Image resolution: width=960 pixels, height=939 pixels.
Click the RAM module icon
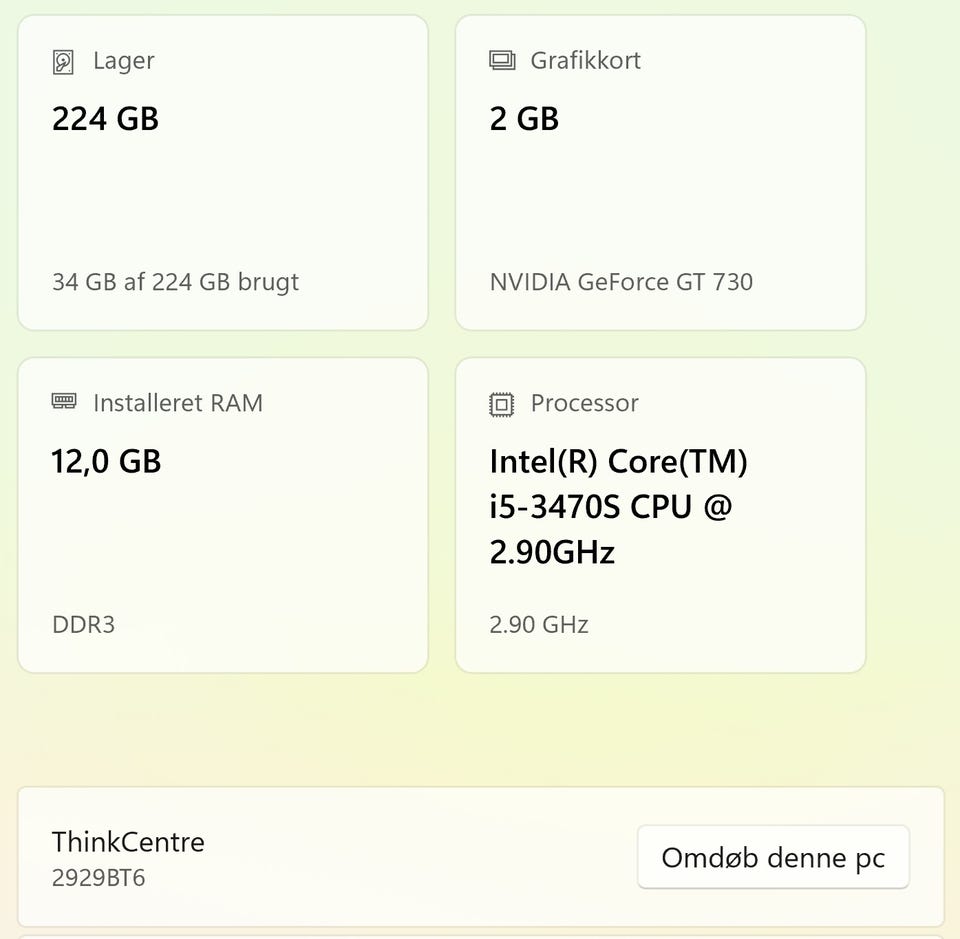point(63,402)
